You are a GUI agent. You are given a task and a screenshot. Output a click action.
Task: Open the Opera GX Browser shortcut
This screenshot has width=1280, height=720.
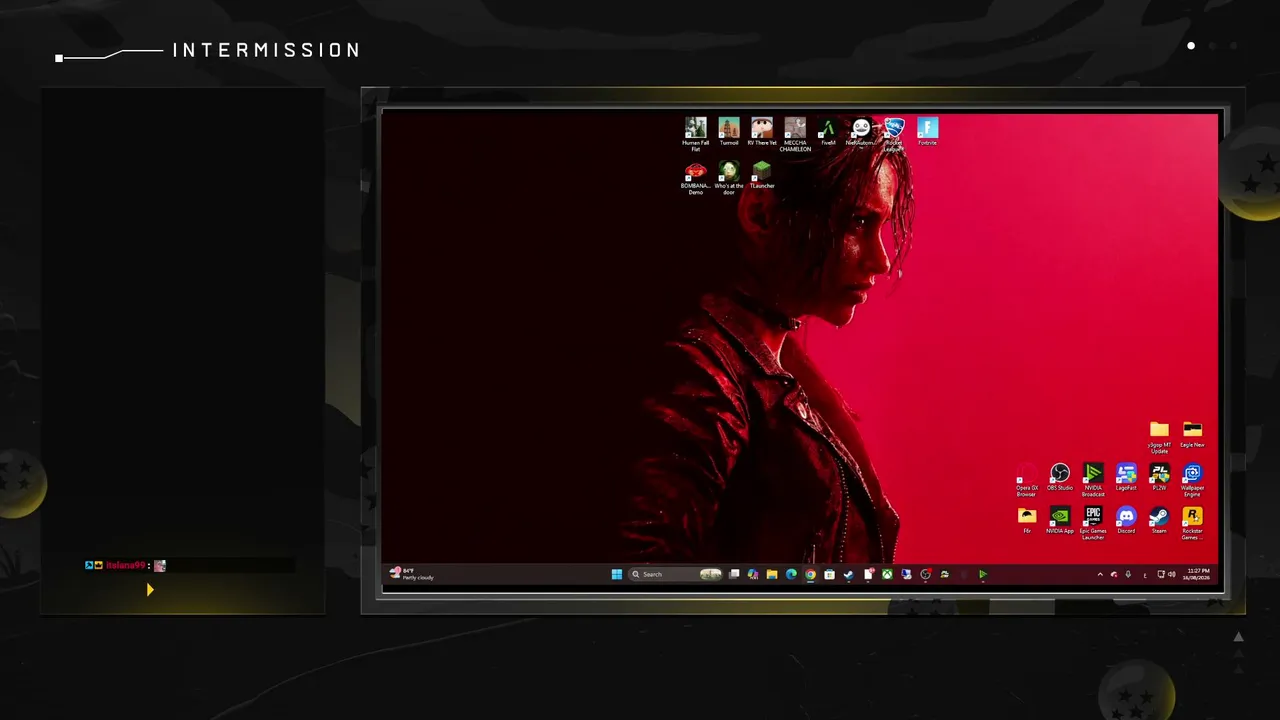pos(1027,480)
